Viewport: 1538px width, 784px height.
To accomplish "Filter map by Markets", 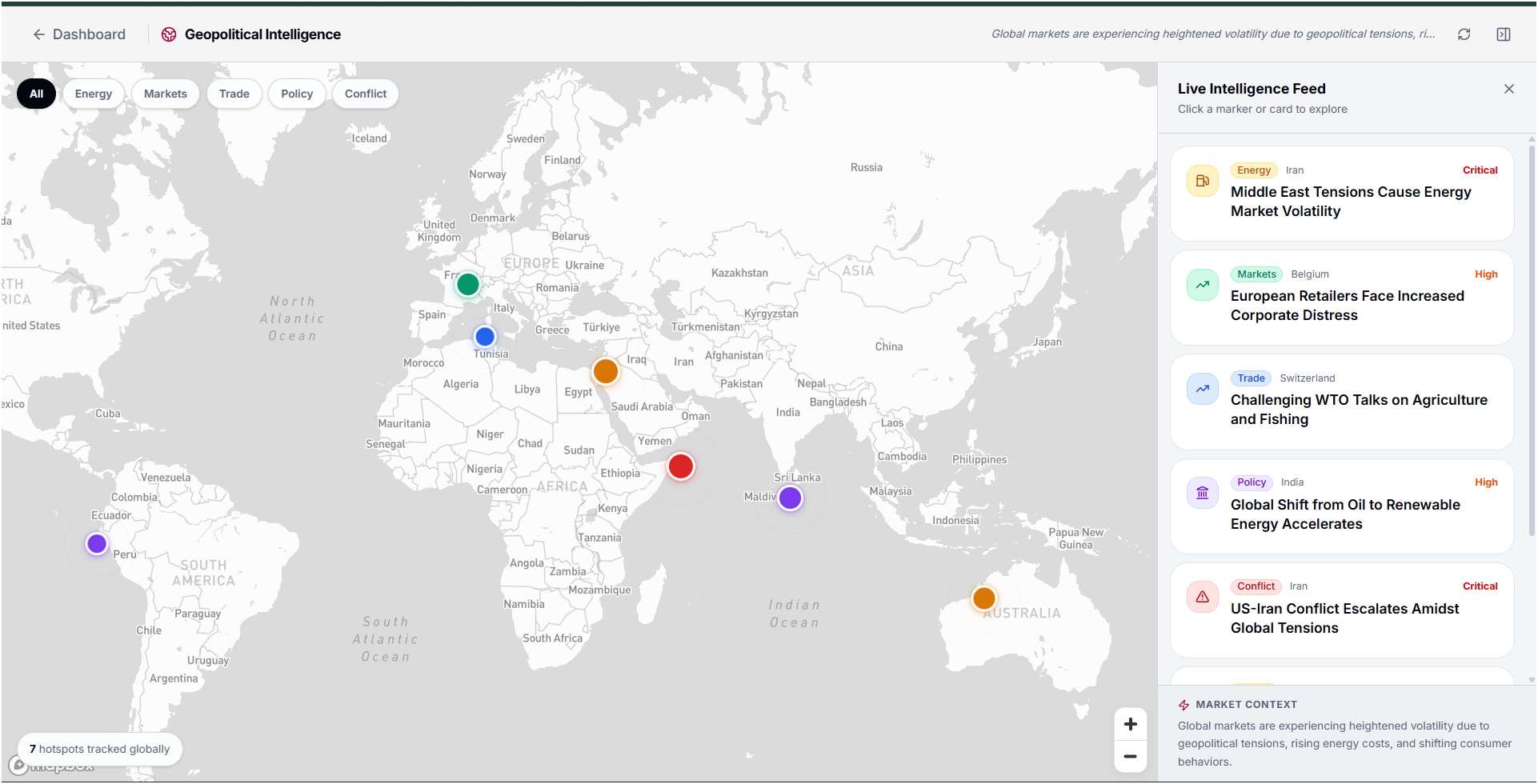I will coord(166,94).
